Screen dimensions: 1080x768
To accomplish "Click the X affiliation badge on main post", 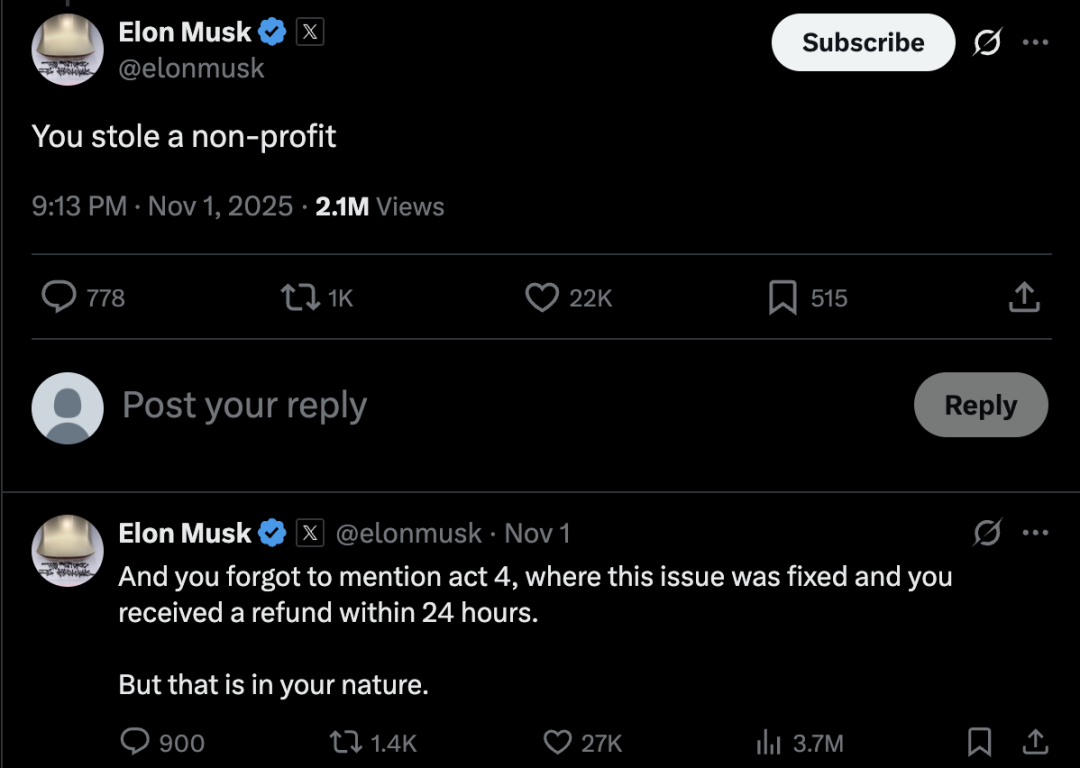I will [x=310, y=32].
